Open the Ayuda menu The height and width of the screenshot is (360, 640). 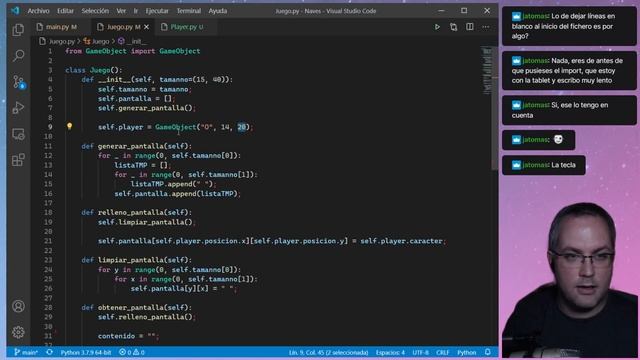click(x=218, y=11)
